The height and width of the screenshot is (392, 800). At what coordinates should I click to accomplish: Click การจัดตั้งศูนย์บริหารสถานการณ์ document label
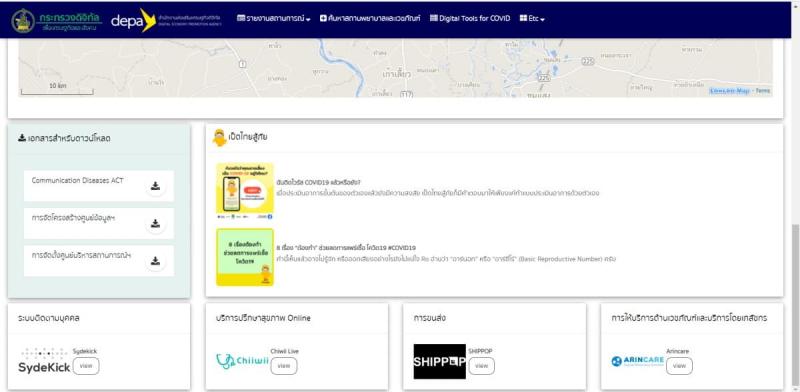pos(81,255)
